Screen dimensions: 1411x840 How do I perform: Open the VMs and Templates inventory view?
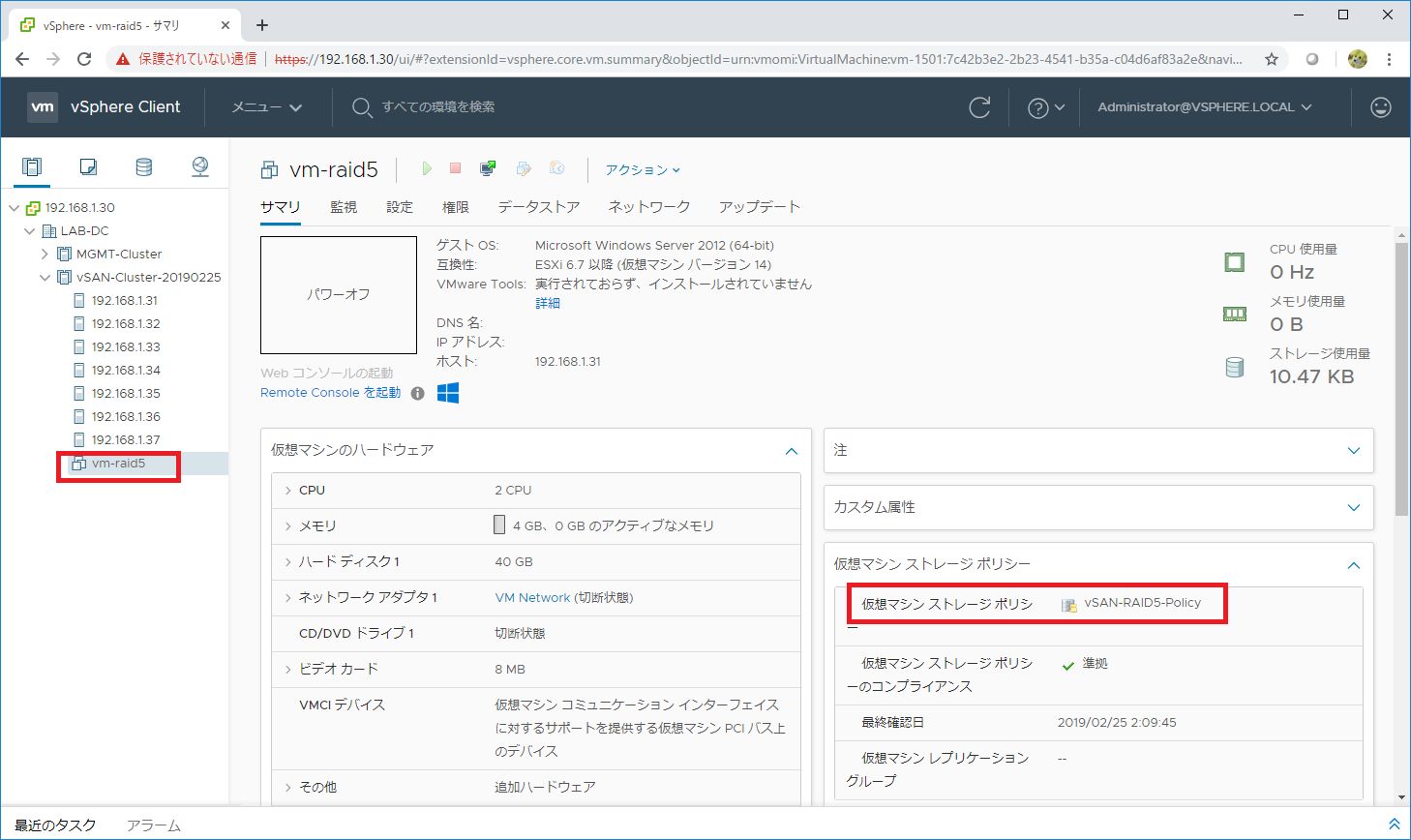88,166
